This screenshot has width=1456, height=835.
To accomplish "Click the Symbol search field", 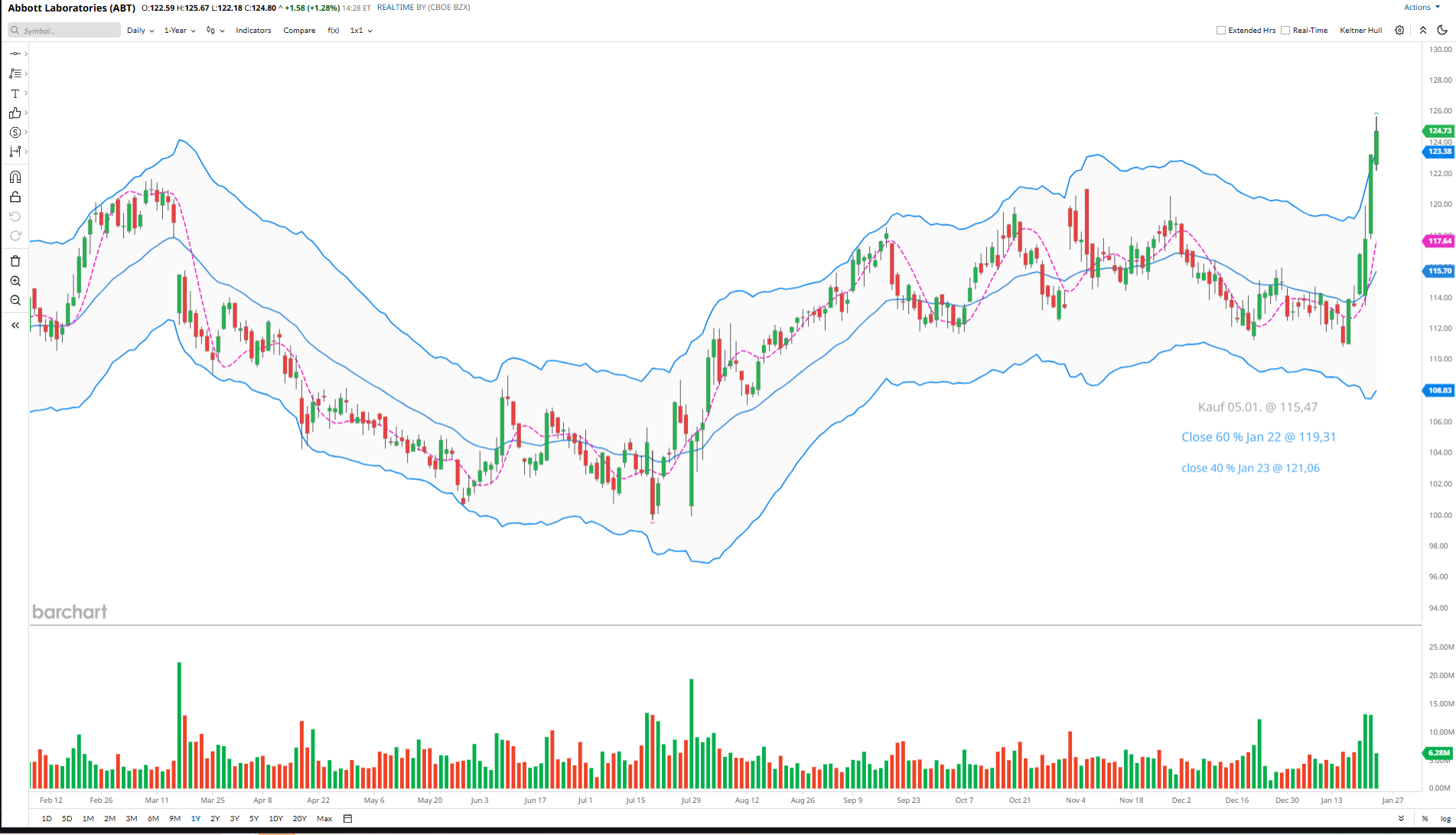I will pyautogui.click(x=65, y=31).
